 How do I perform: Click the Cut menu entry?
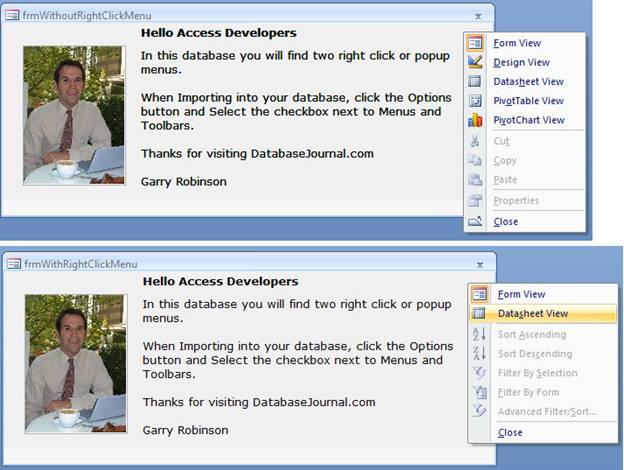coord(501,141)
